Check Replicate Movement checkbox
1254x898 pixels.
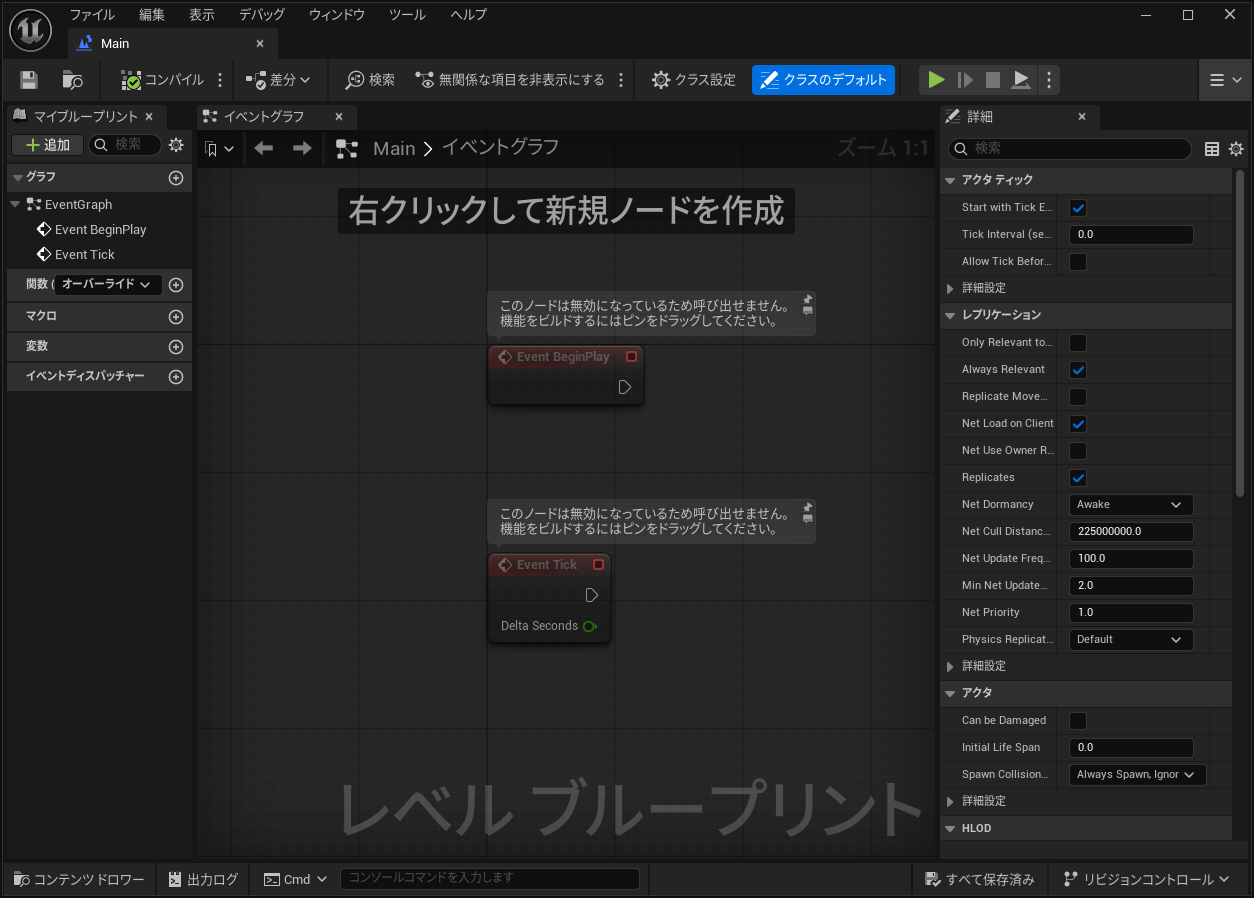pos(1078,397)
